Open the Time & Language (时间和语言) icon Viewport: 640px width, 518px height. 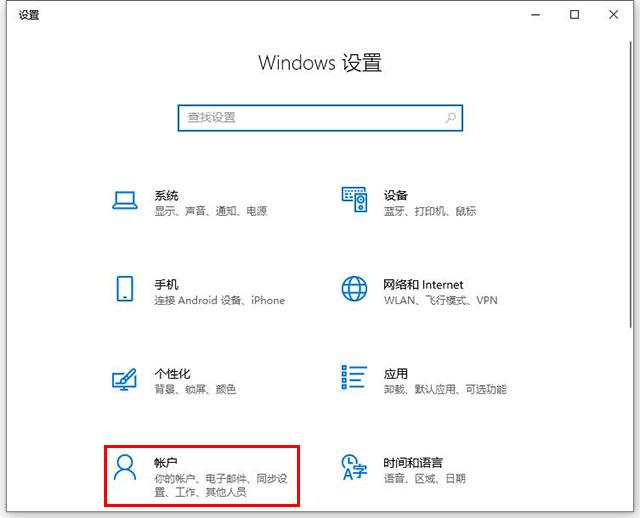coord(354,467)
